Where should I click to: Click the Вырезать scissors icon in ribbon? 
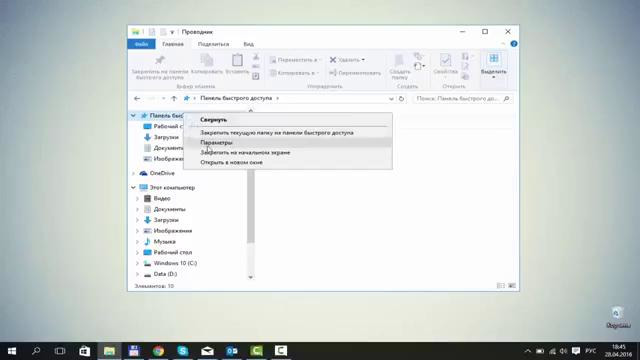click(256, 57)
